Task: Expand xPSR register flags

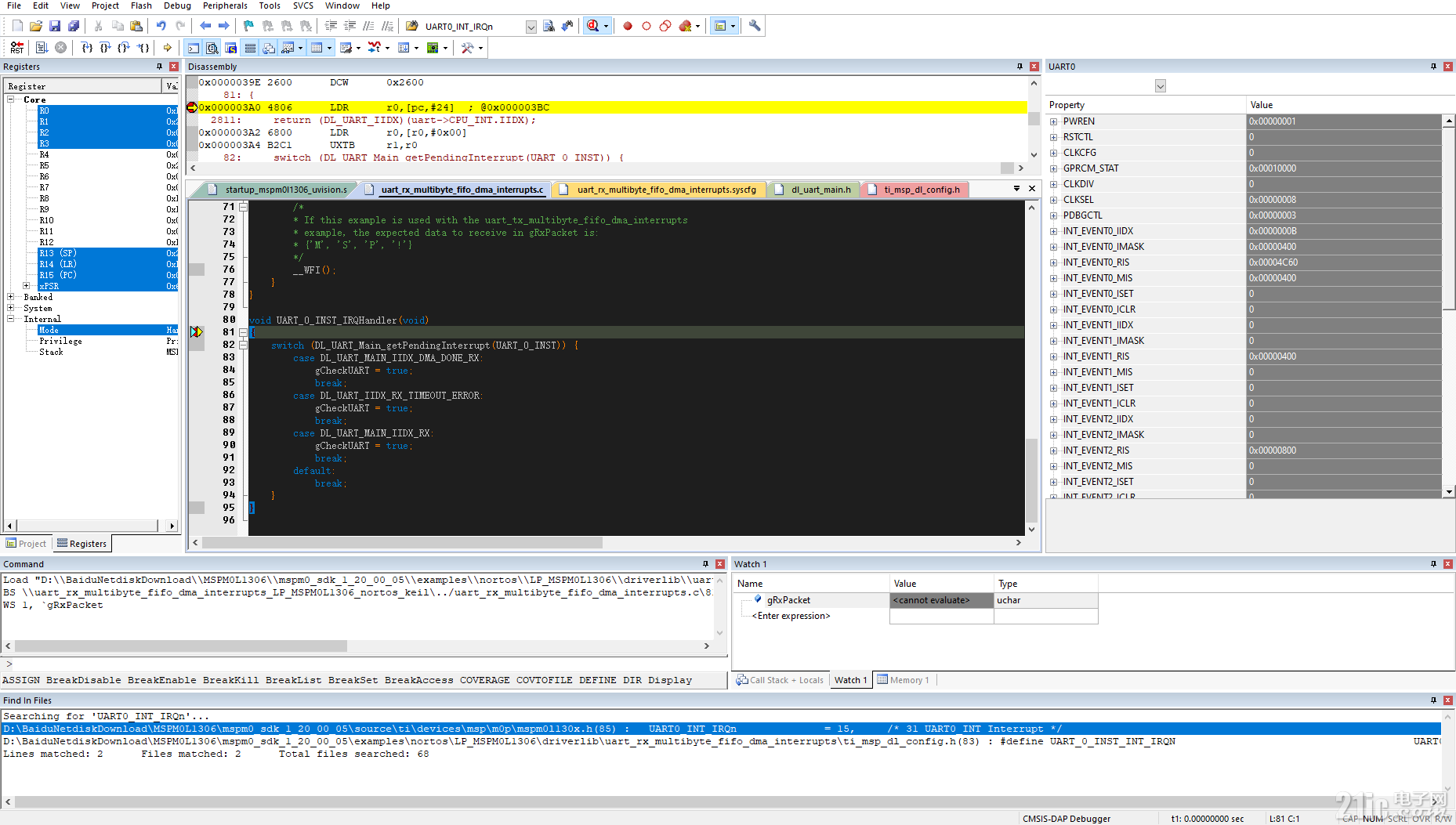Action: (27, 286)
